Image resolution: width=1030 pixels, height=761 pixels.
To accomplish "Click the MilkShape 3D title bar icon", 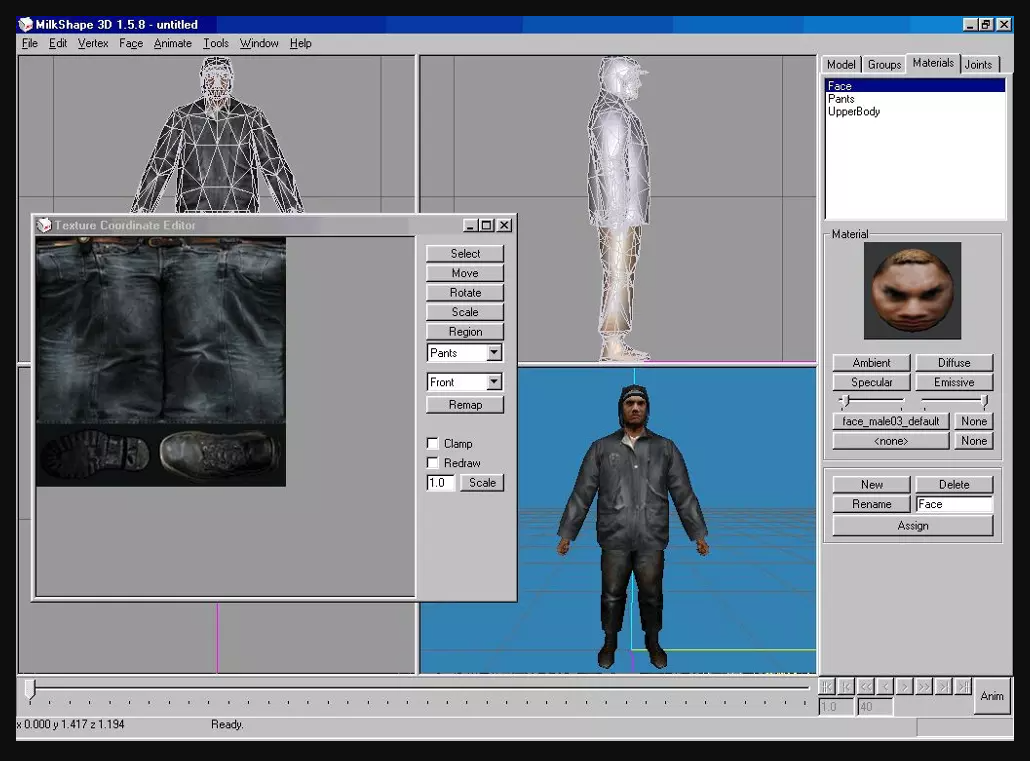I will pos(25,24).
